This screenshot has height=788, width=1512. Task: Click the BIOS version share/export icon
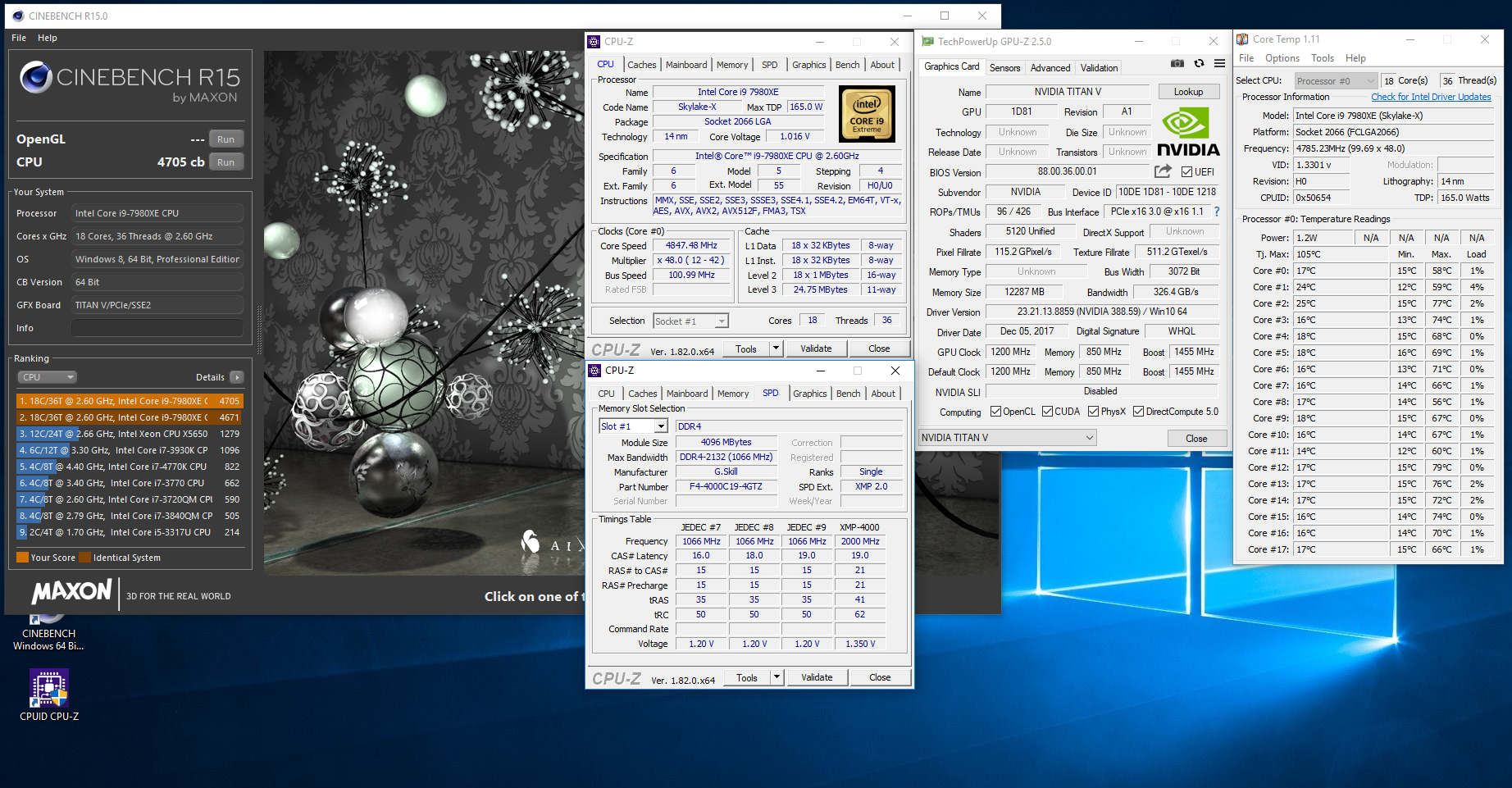click(1163, 171)
